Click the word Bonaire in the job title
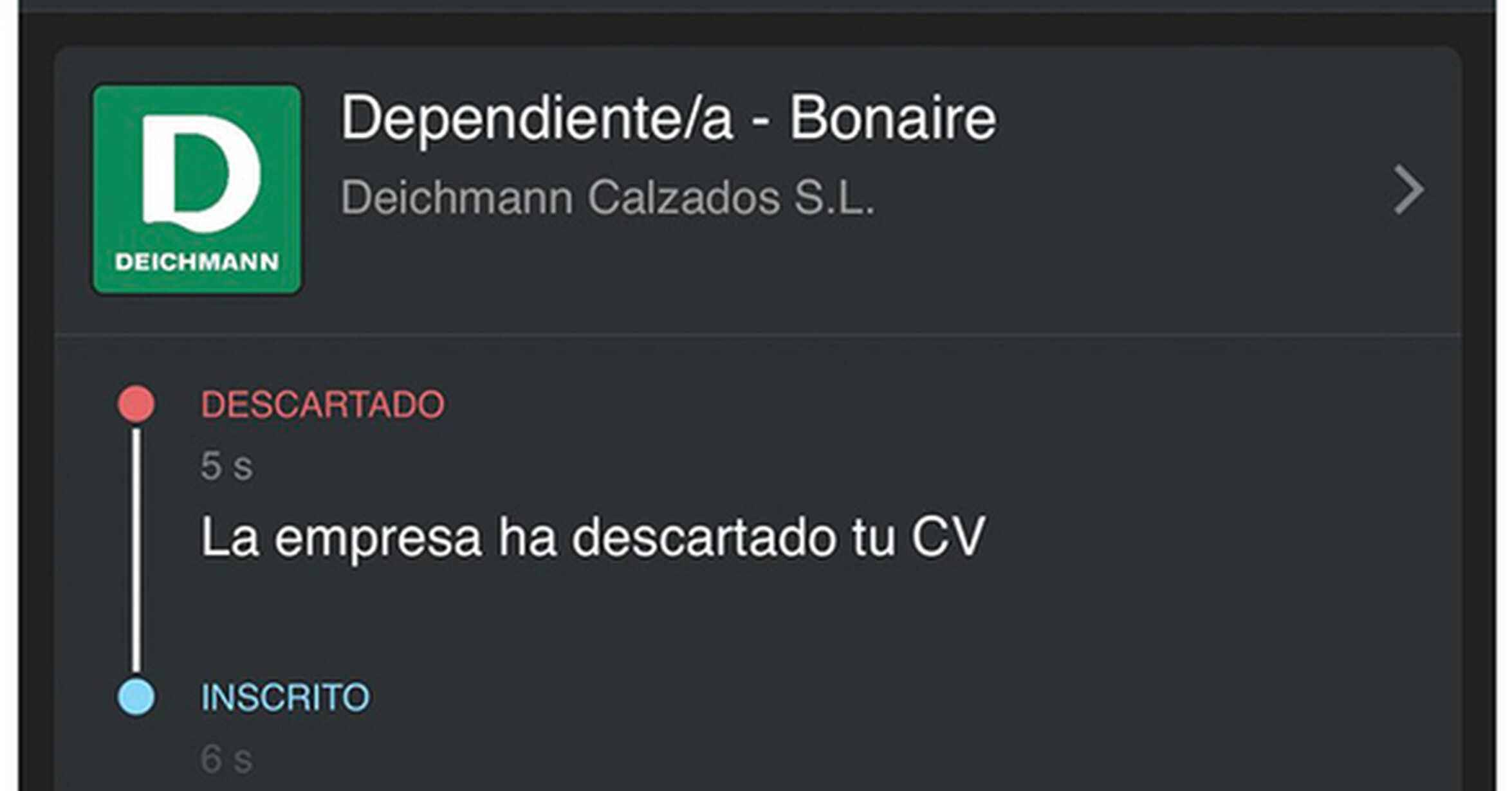Image resolution: width=1512 pixels, height=791 pixels. coord(892,118)
